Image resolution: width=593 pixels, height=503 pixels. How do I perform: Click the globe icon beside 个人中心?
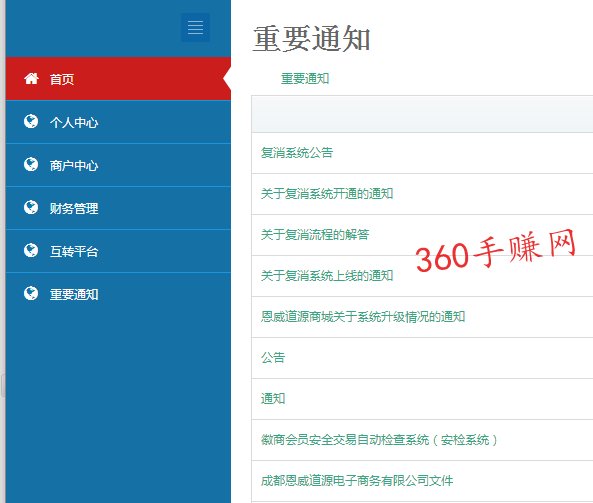pos(31,121)
